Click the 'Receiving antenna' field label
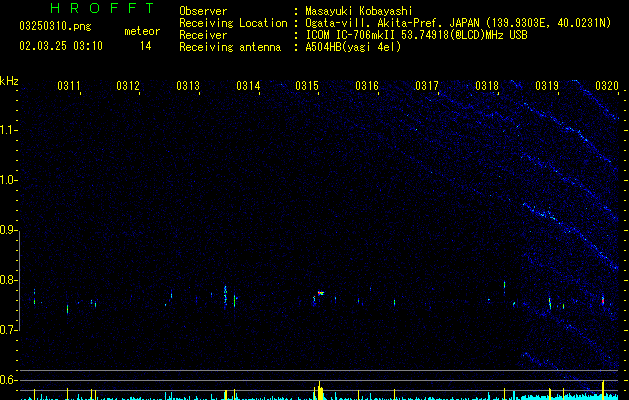This screenshot has width=629, height=400. click(230, 47)
